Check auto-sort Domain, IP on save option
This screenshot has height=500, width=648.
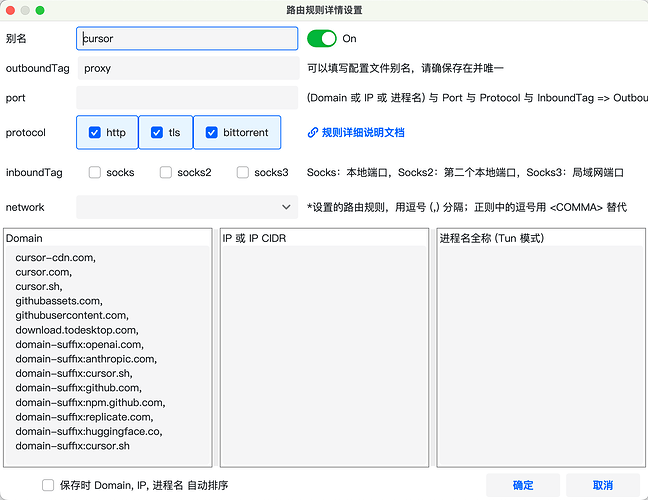click(48, 485)
